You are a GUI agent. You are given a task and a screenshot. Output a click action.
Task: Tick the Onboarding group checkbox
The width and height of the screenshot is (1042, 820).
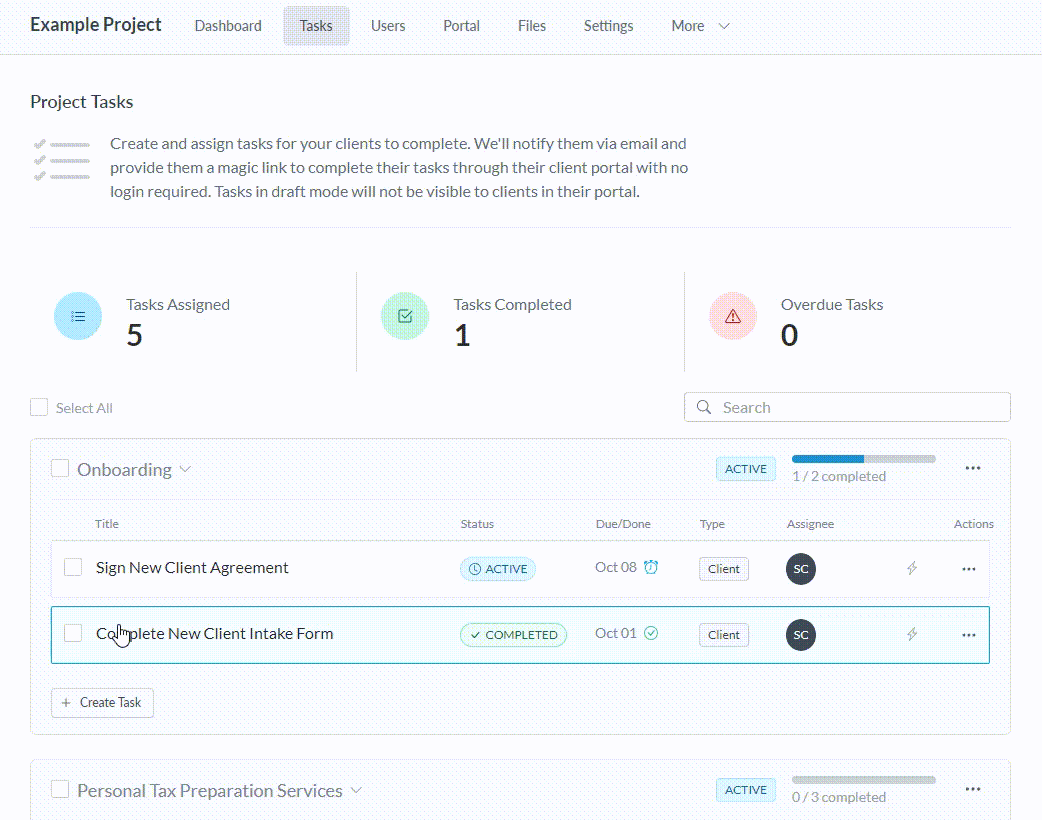click(x=60, y=468)
